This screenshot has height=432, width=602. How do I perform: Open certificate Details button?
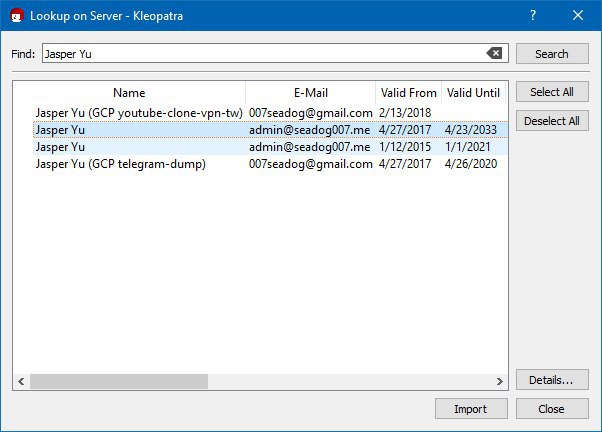tap(552, 380)
